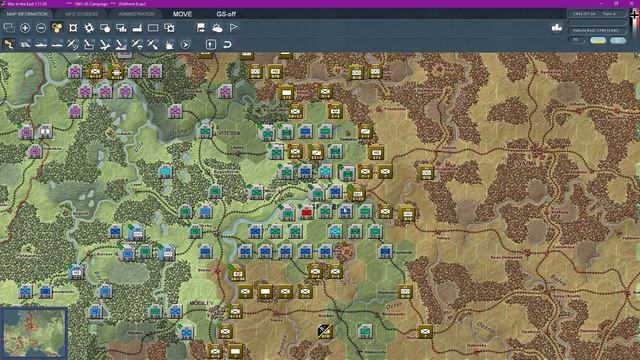
Task: Undo the last move with the curved arrow
Action: click(x=227, y=44)
